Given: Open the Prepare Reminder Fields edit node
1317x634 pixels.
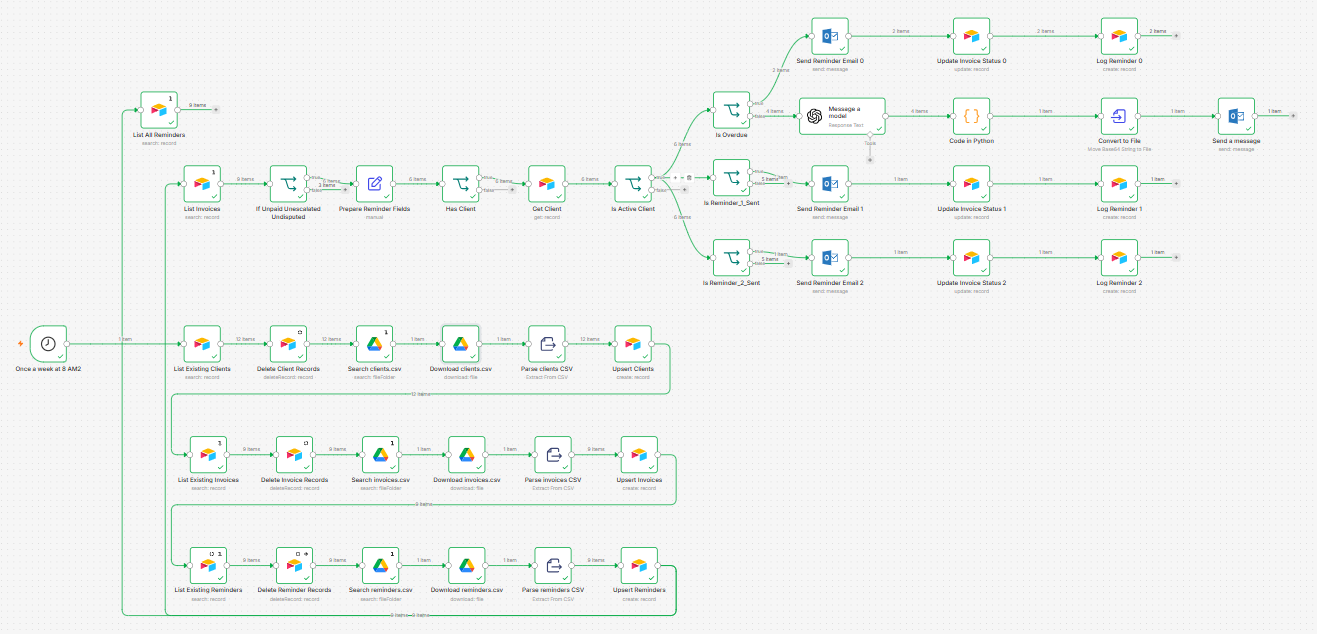Looking at the screenshot, I should (x=375, y=184).
